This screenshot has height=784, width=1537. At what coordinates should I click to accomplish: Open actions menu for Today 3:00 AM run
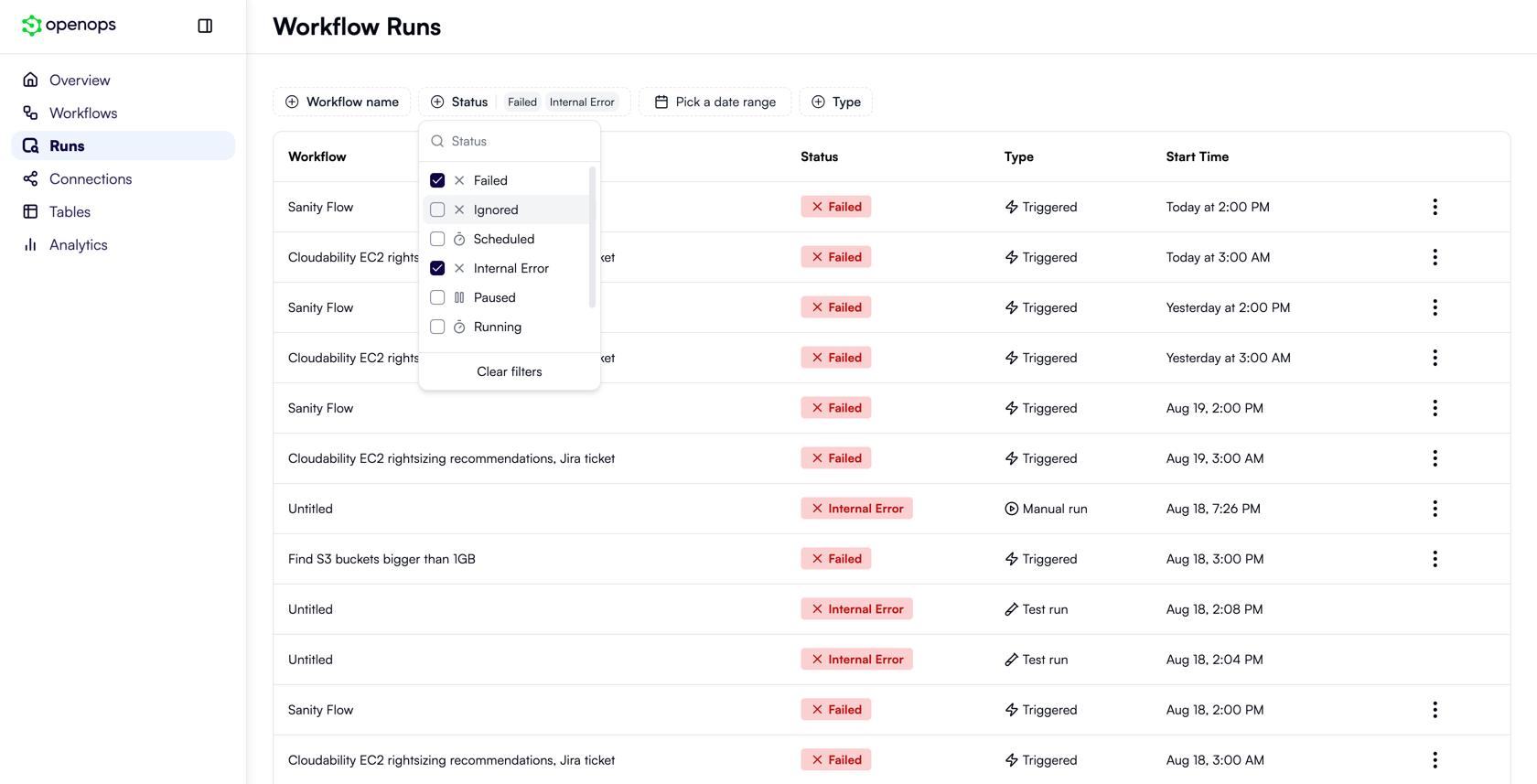[x=1435, y=257]
